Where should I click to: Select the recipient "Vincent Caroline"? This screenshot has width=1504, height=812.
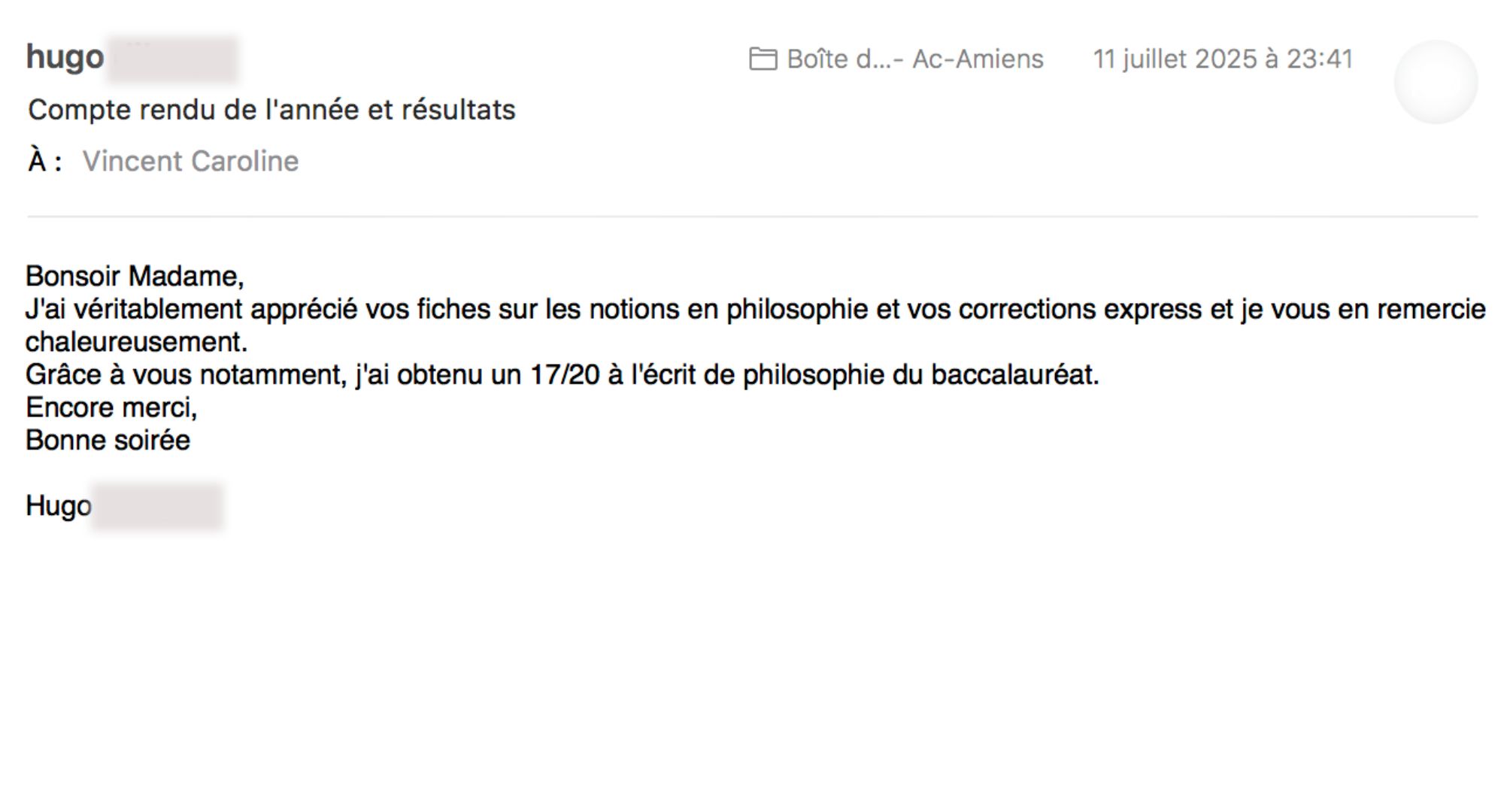(x=190, y=162)
